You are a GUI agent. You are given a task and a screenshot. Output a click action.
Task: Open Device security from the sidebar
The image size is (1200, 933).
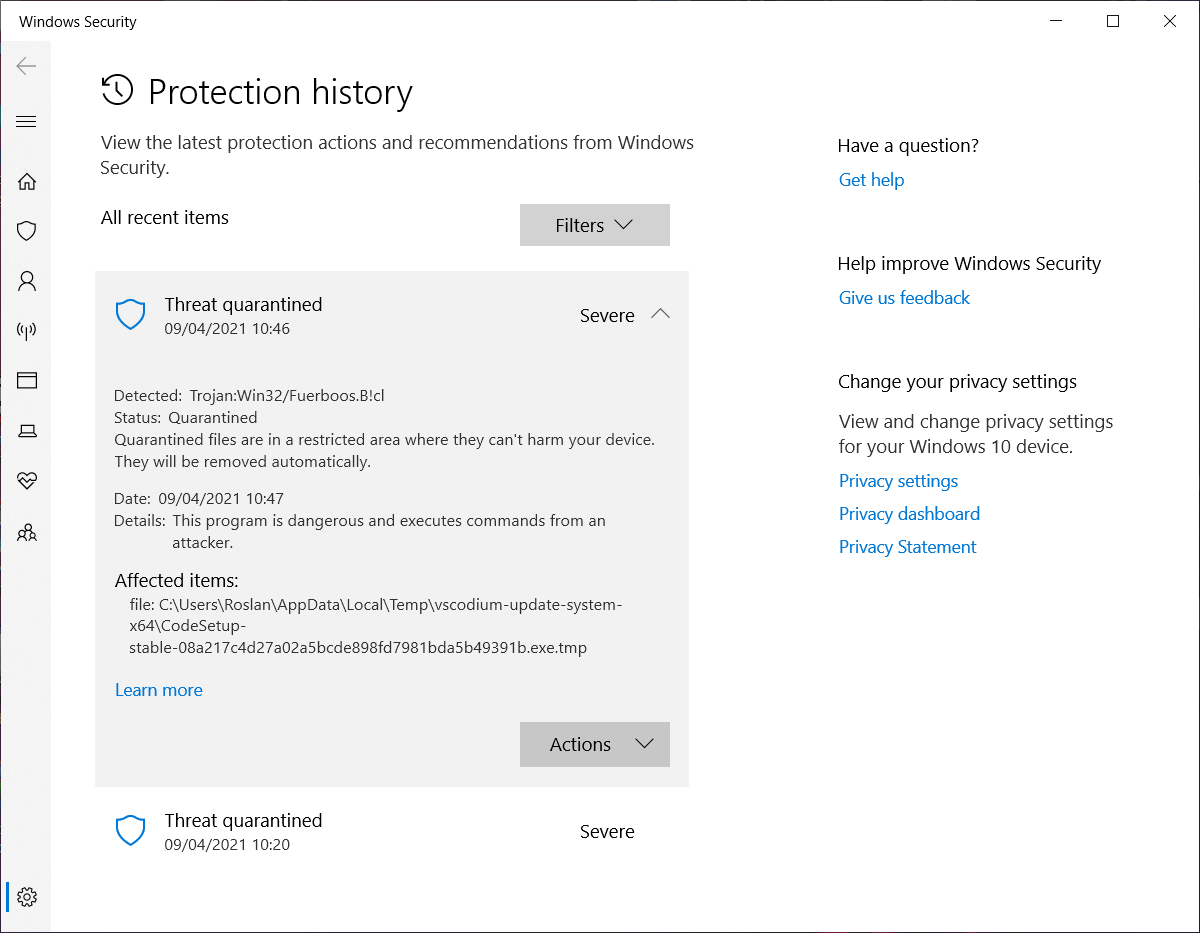pos(26,430)
